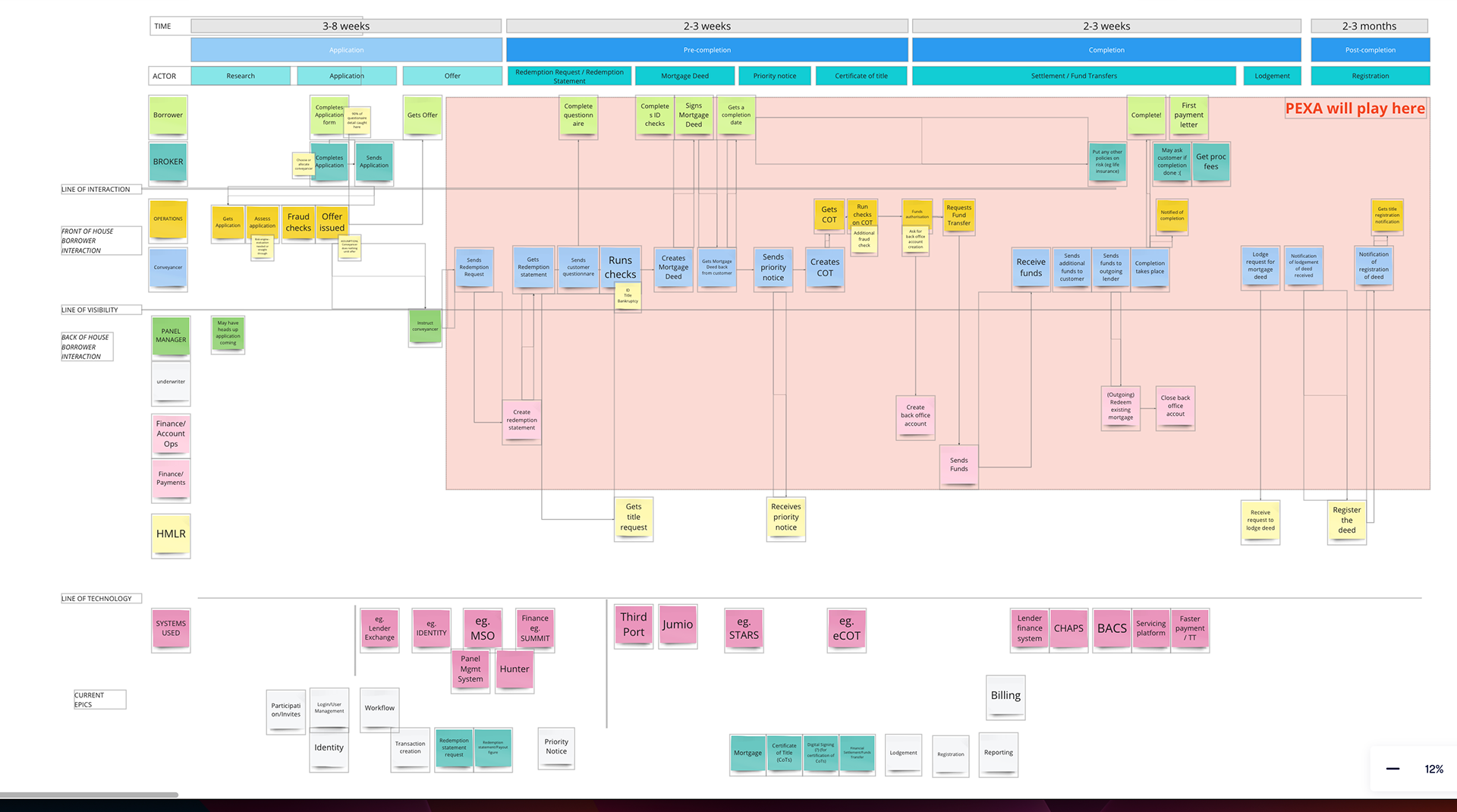
Task: Select the 'Runs checks' blue sticky
Action: tap(620, 267)
